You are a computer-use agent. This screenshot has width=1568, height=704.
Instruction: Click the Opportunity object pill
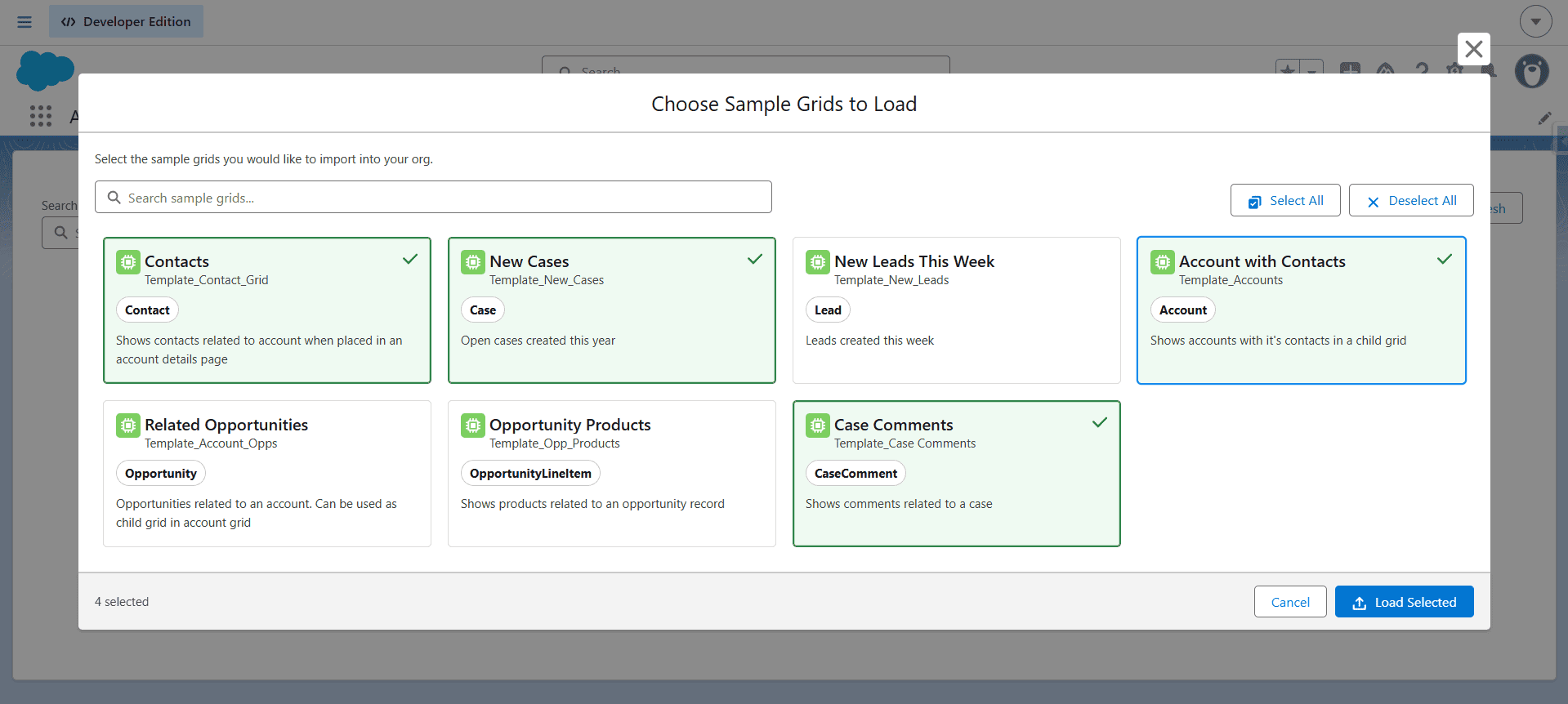161,474
